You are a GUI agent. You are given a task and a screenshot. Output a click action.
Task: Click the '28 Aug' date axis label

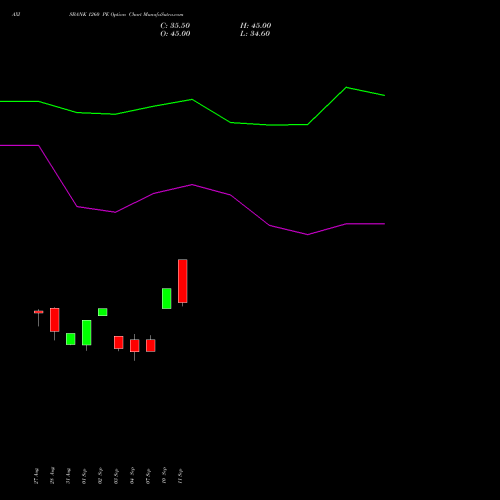[52, 476]
